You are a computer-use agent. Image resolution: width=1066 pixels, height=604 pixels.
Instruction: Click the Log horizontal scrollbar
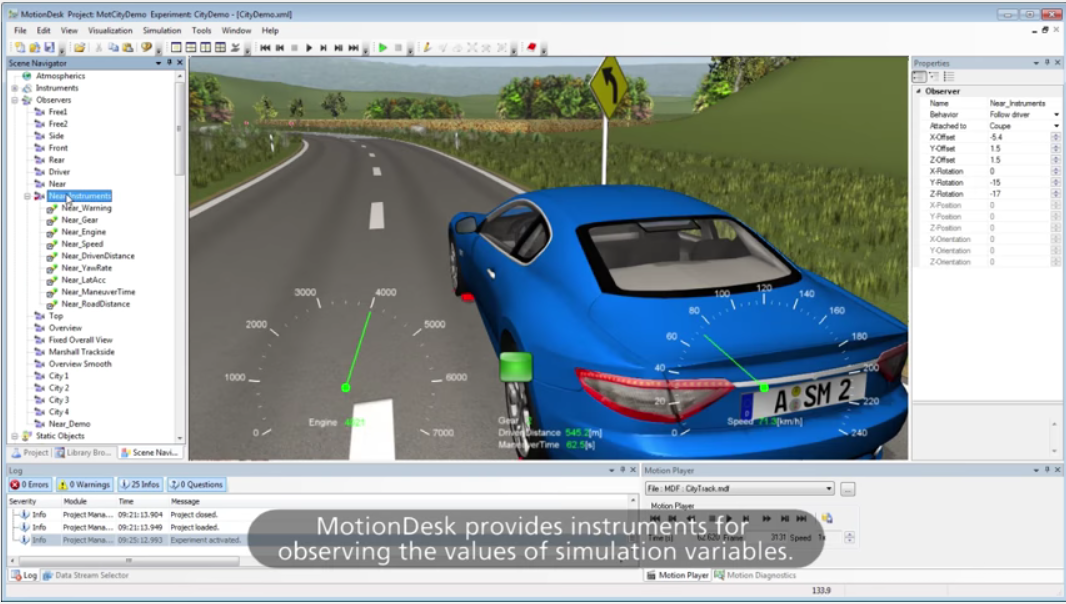pos(129,560)
